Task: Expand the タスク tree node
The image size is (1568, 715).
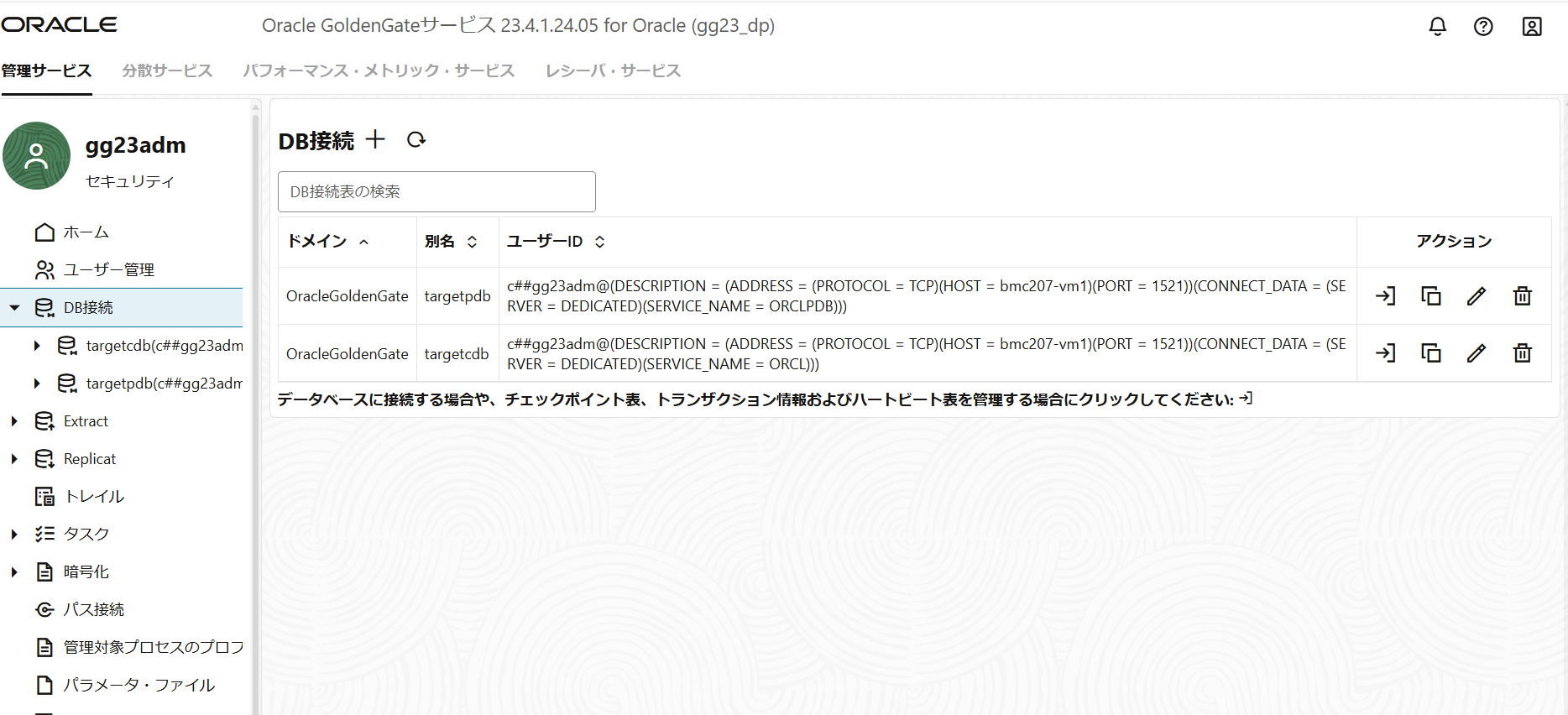Action: point(14,535)
